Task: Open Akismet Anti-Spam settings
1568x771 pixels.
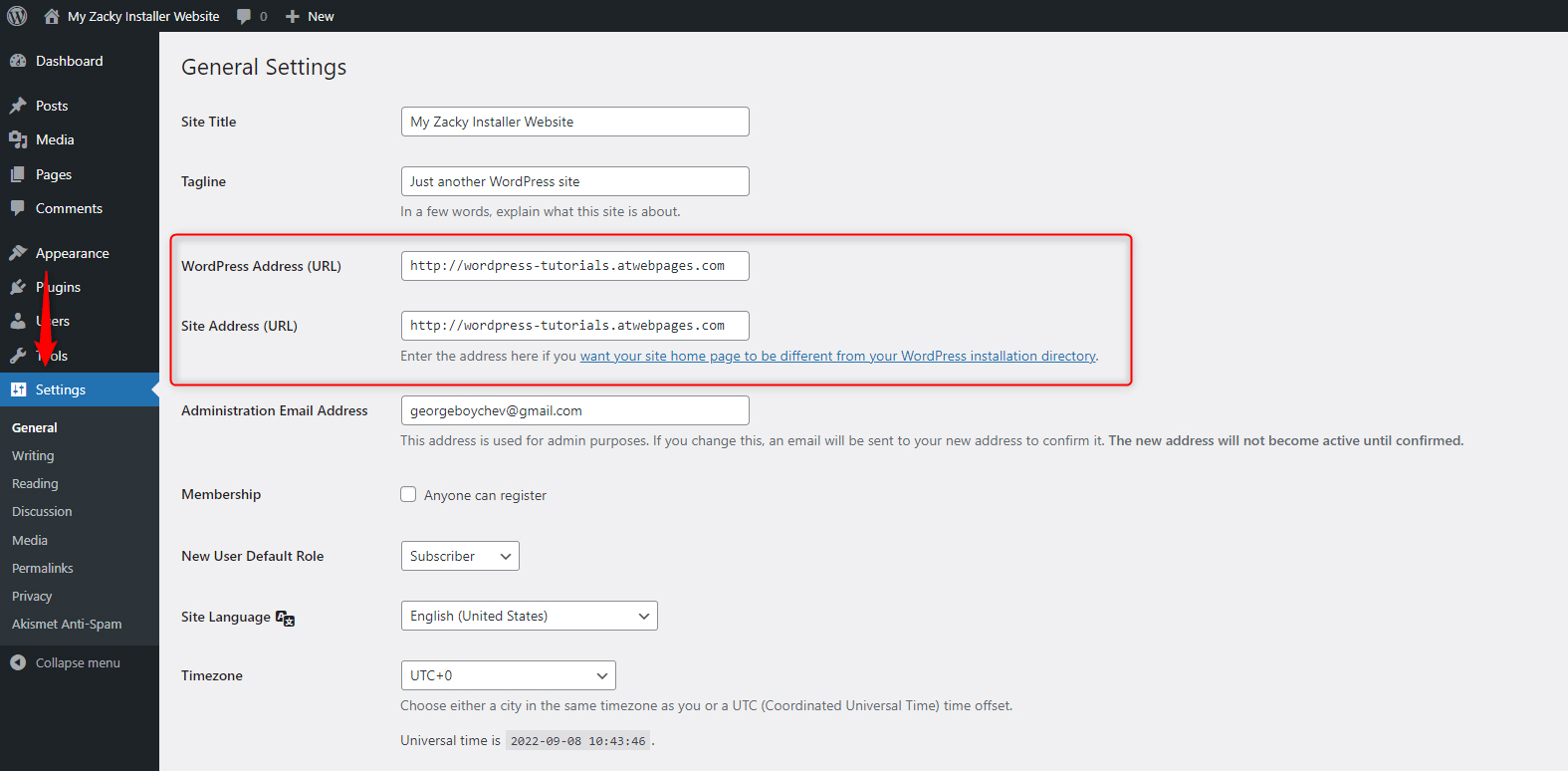Action: click(x=67, y=624)
